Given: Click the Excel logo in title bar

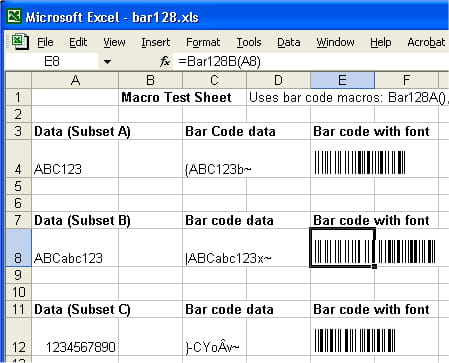Looking at the screenshot, I should [14, 16].
